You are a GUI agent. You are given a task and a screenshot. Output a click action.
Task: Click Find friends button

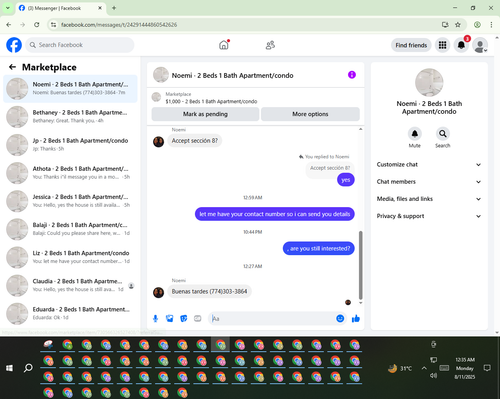coord(411,45)
